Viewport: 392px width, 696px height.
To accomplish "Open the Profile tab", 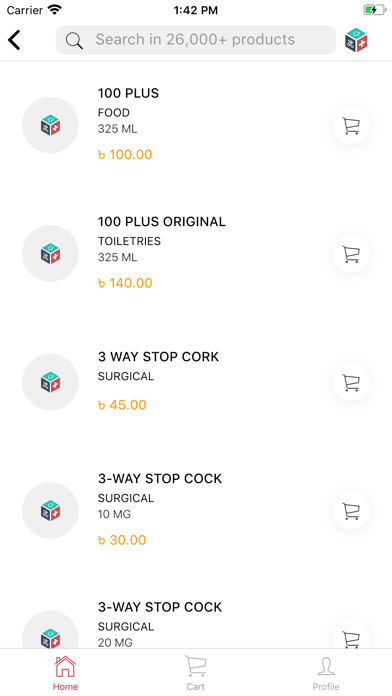I will coord(326,673).
